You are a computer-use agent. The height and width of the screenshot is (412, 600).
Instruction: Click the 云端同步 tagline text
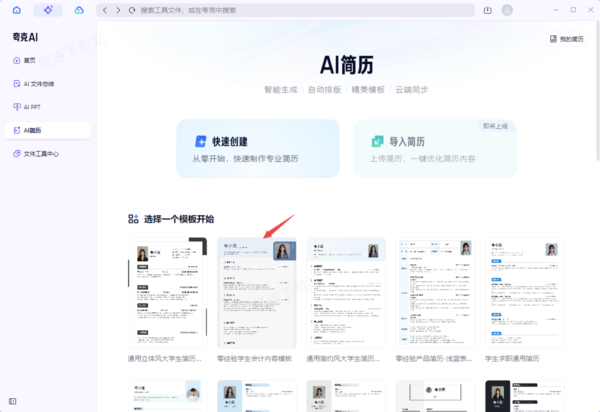pyautogui.click(x=412, y=90)
